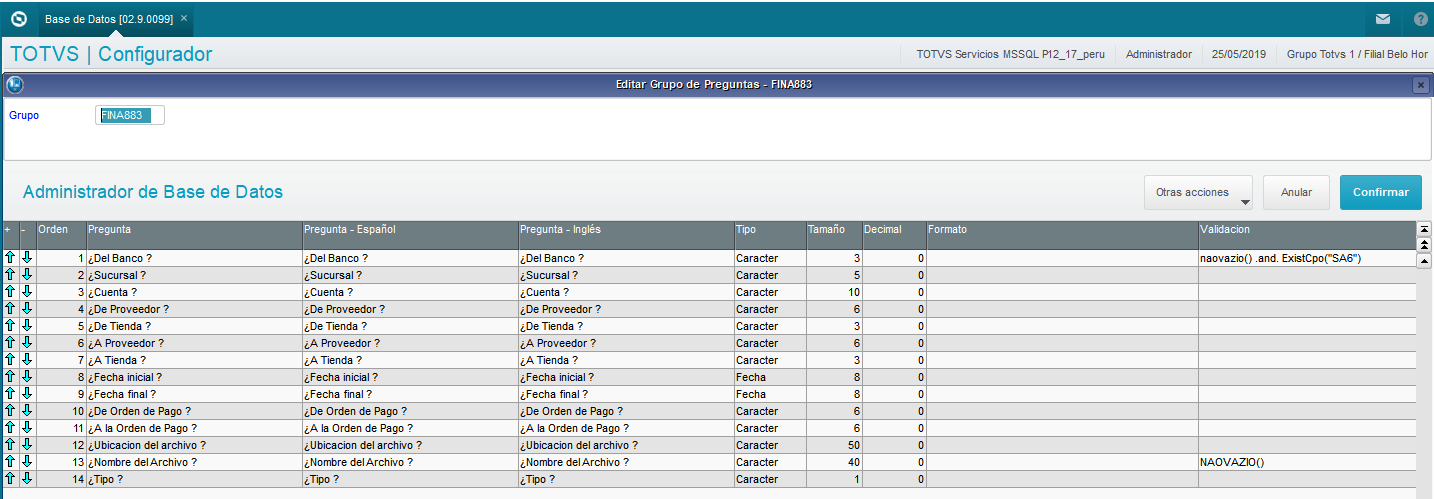Image resolution: width=1434 pixels, height=499 pixels.
Task: Select Tipo cell Caracter of ¿Nombre del Archivo ?
Action: click(x=770, y=462)
